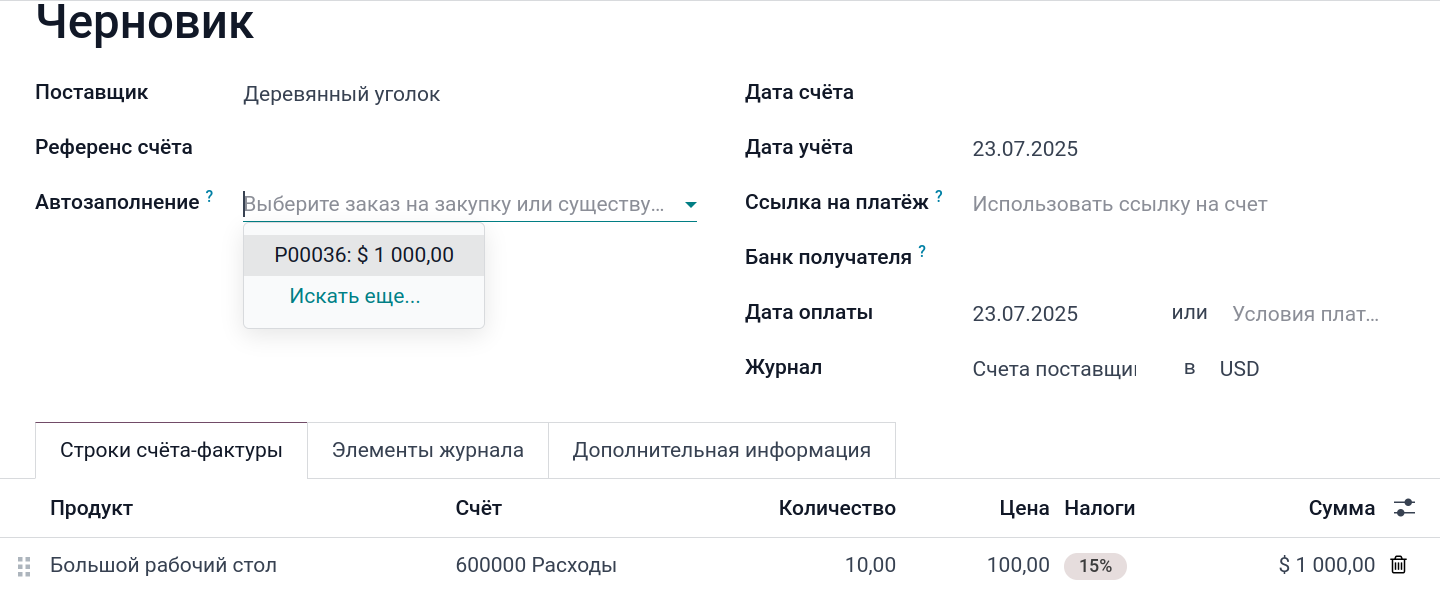Open column settings adjust icon
Image resolution: width=1440 pixels, height=593 pixels.
pos(1404,508)
